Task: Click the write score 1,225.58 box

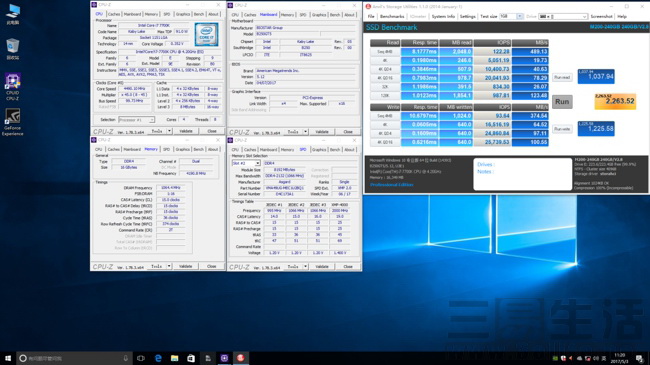Action: [596, 129]
